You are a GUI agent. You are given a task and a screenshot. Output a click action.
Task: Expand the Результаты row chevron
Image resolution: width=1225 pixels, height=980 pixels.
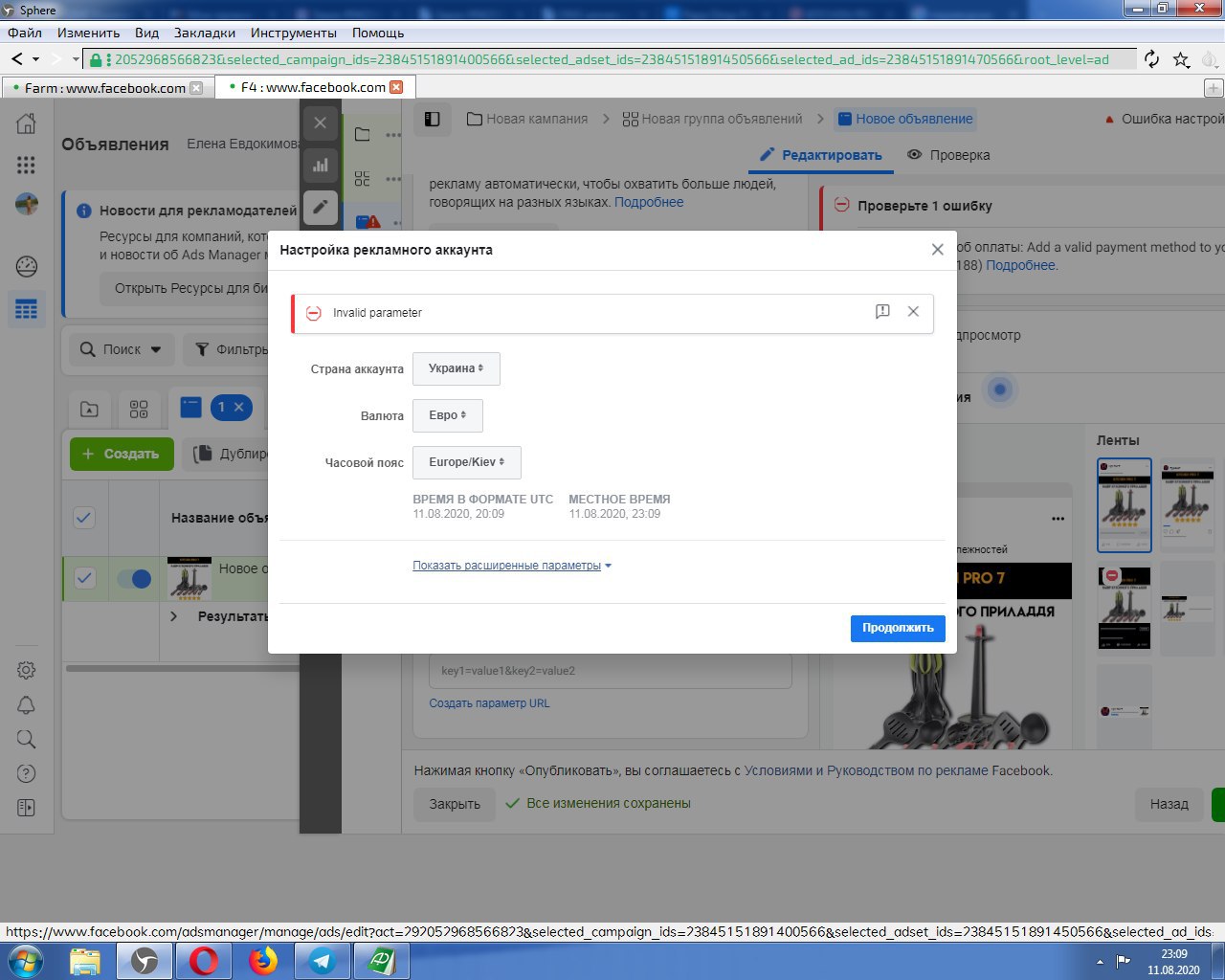[173, 616]
